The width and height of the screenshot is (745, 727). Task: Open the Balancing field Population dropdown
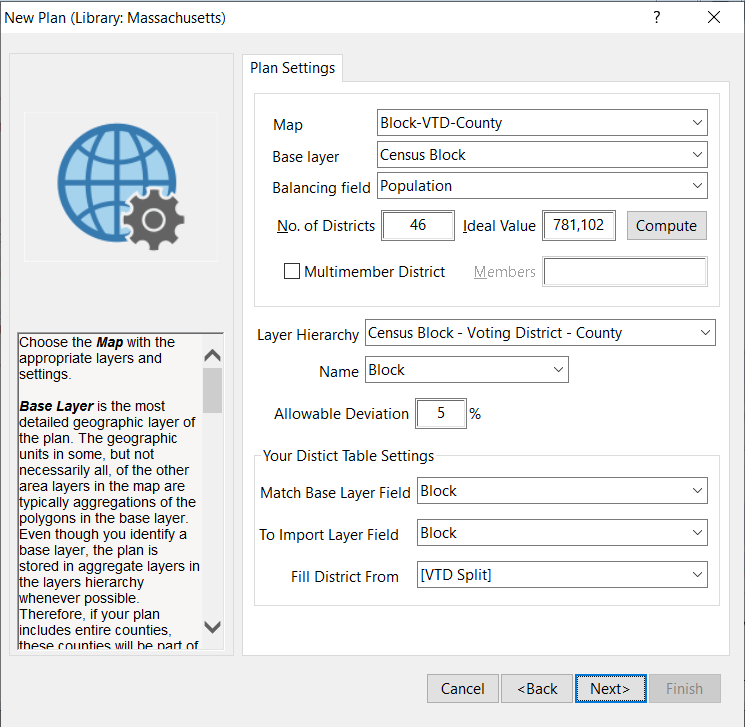(x=542, y=186)
